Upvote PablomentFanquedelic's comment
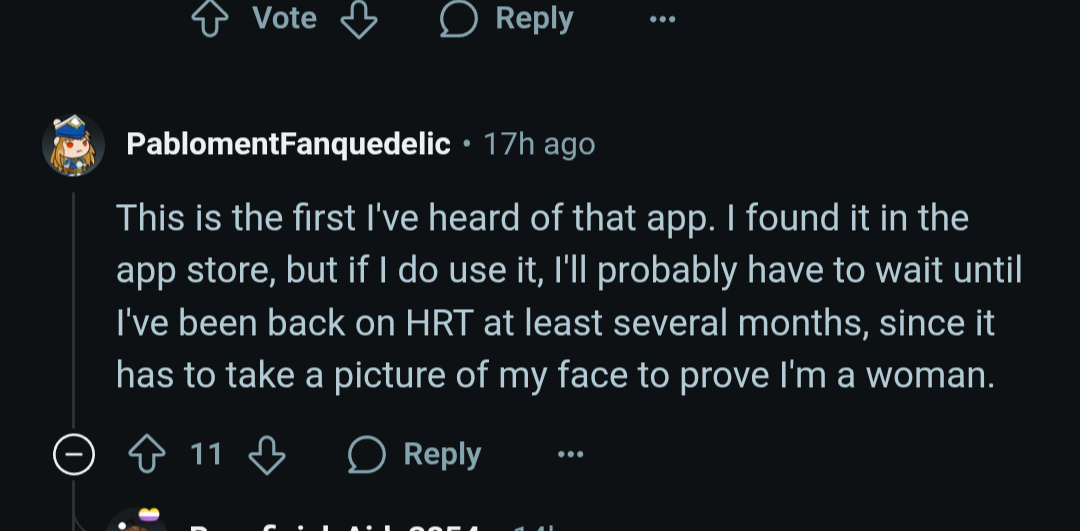Screen dimensions: 1080x531 coord(147,455)
